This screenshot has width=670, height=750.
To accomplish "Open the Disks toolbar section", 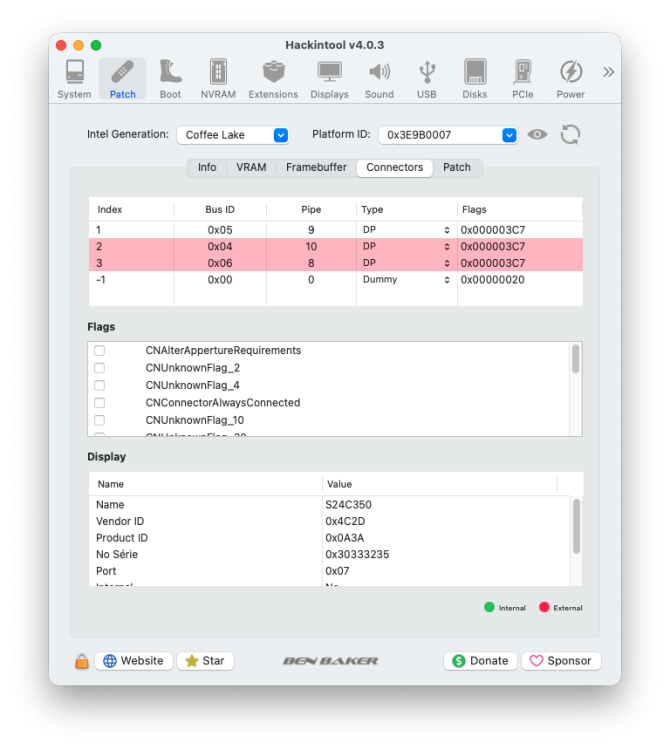I will click(x=474, y=79).
